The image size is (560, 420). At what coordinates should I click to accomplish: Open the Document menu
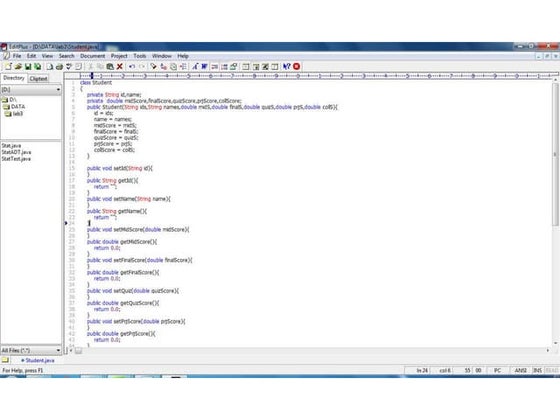(92, 56)
